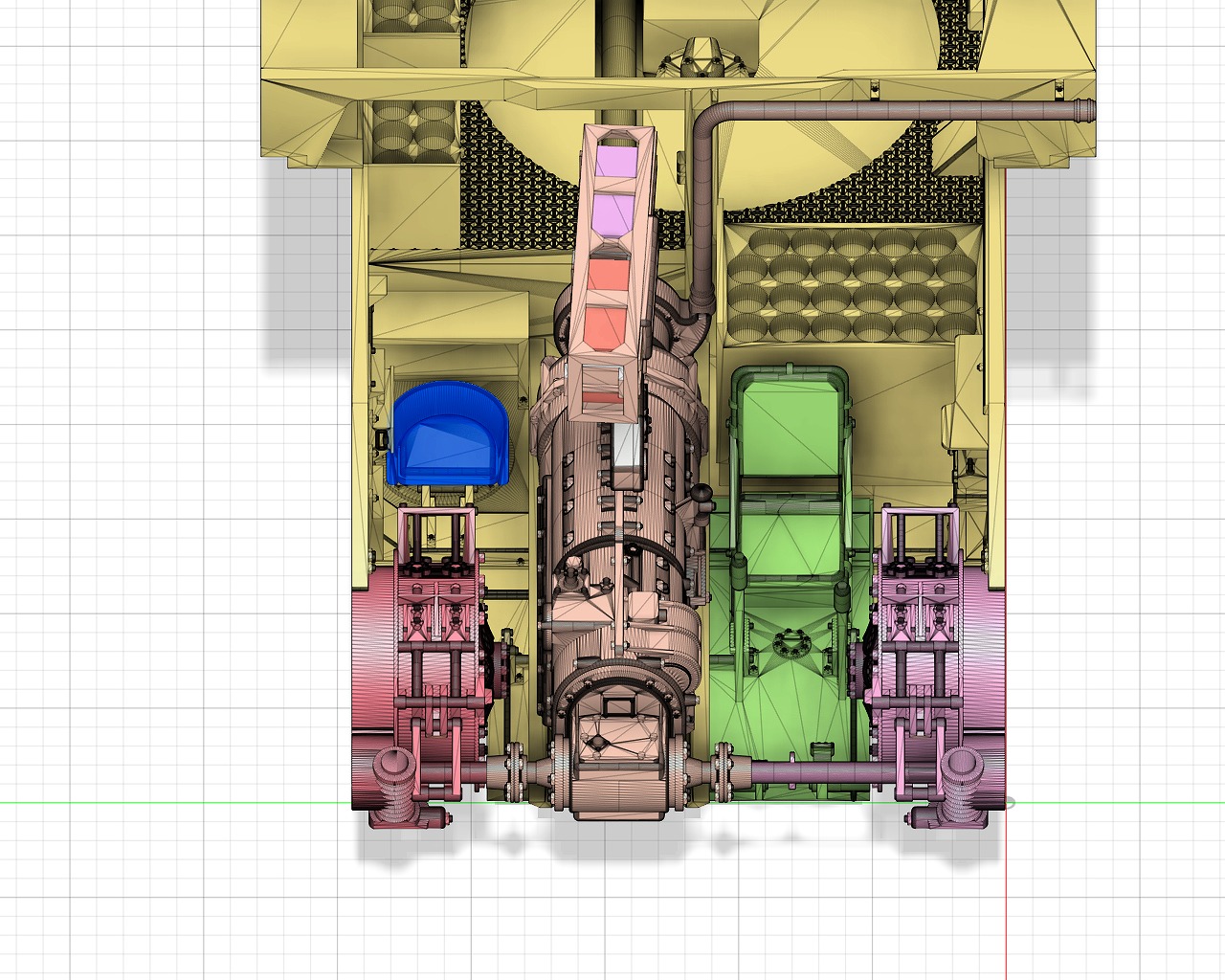Image resolution: width=1225 pixels, height=980 pixels.
Task: Select the horizontal shaft right of breech block
Action: pos(813,771)
